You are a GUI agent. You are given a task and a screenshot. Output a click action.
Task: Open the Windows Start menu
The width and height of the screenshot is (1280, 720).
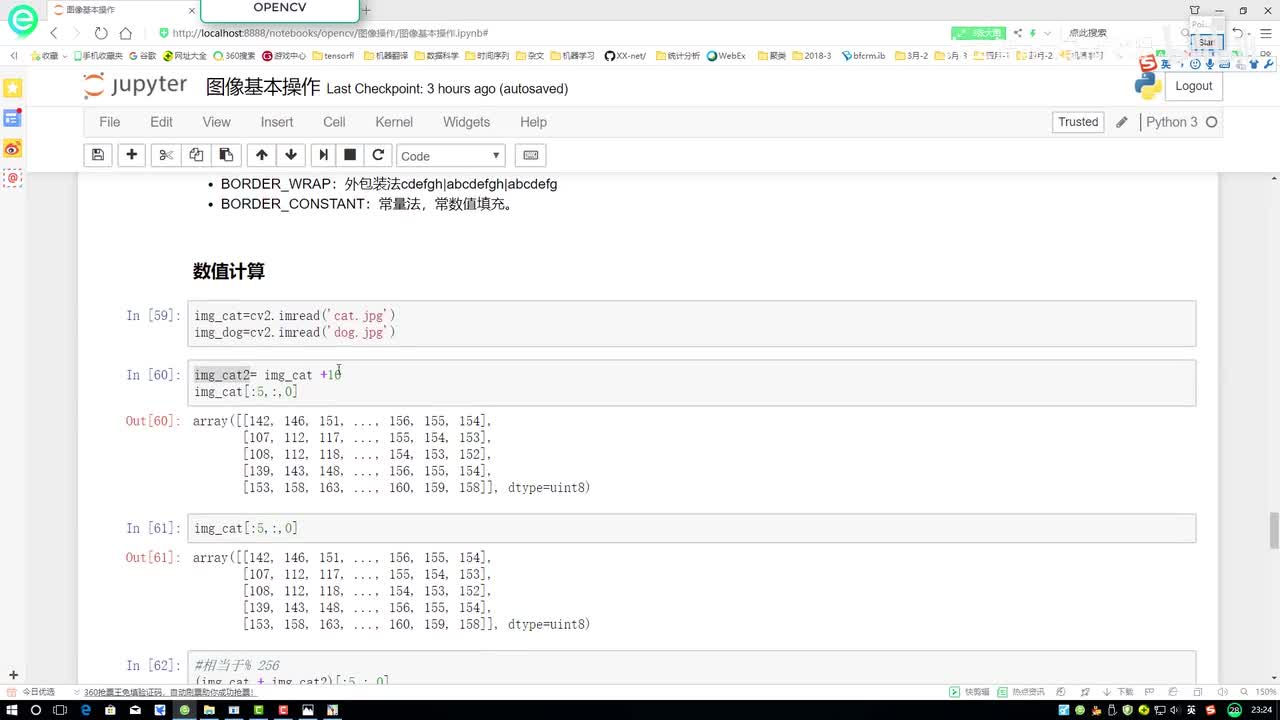(11, 710)
